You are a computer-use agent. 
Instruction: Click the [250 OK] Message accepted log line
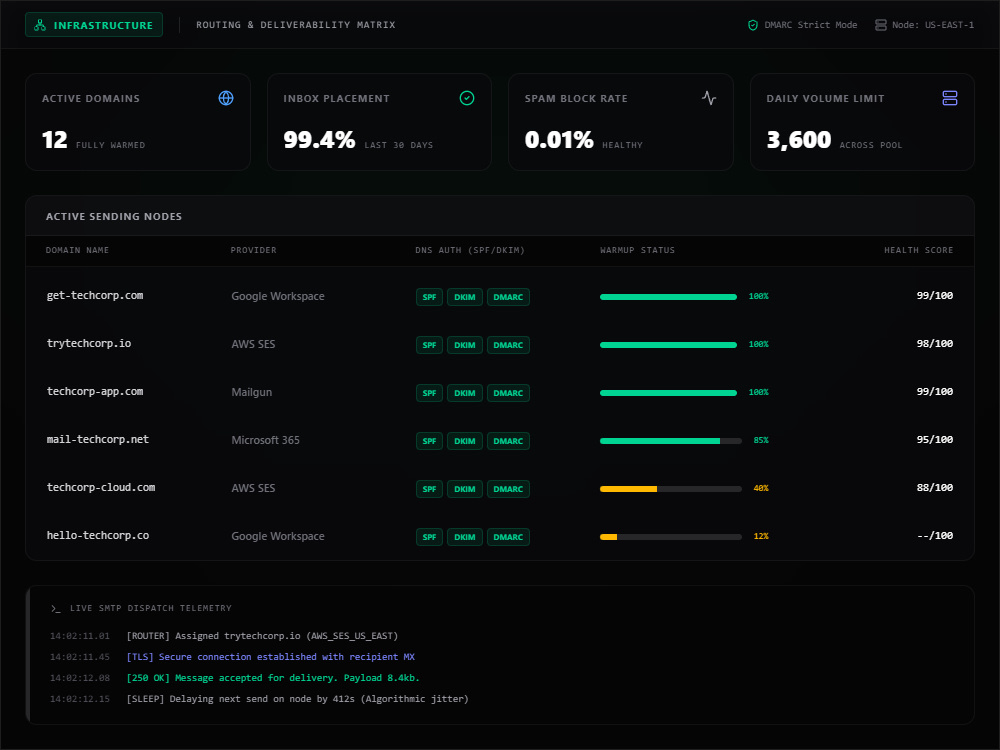273,678
